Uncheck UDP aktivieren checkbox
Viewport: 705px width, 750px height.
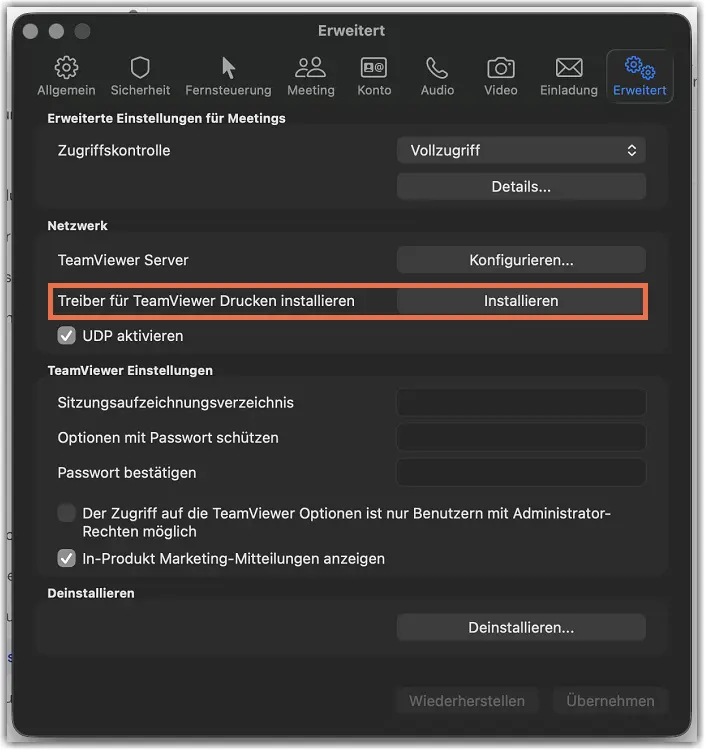(x=66, y=336)
